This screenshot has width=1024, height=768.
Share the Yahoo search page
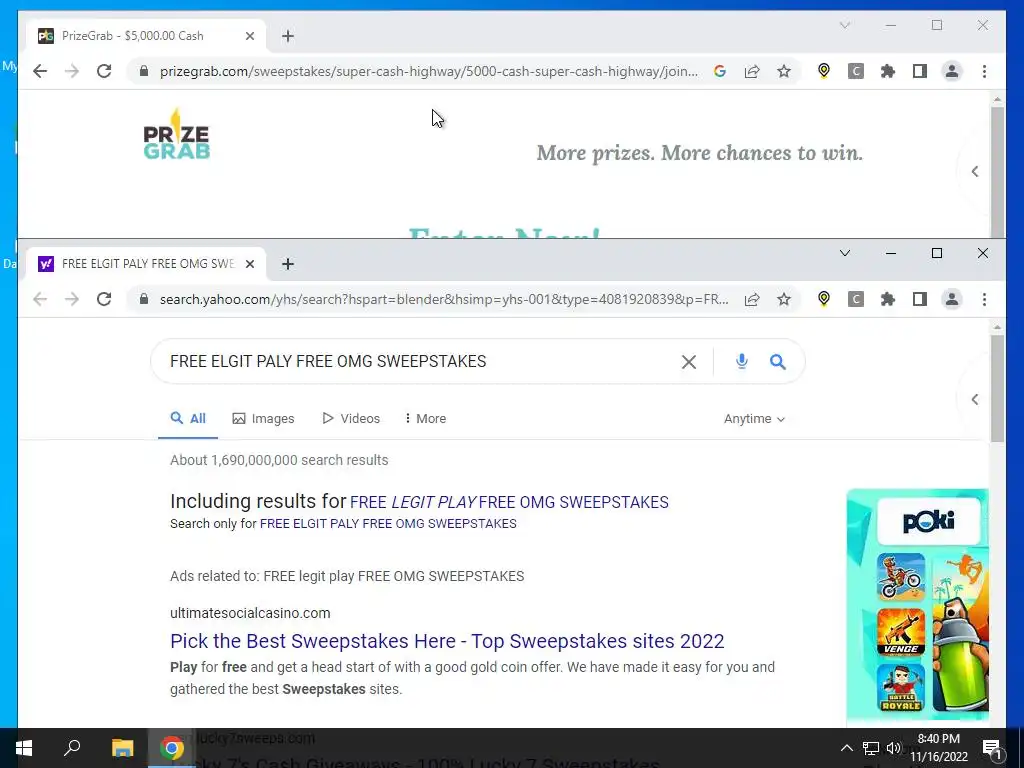tap(752, 299)
